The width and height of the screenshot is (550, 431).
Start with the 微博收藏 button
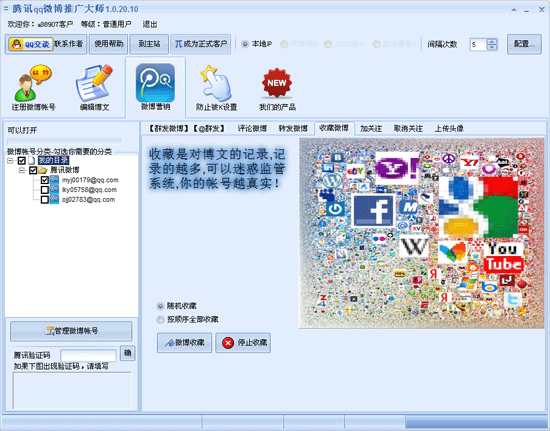click(185, 343)
